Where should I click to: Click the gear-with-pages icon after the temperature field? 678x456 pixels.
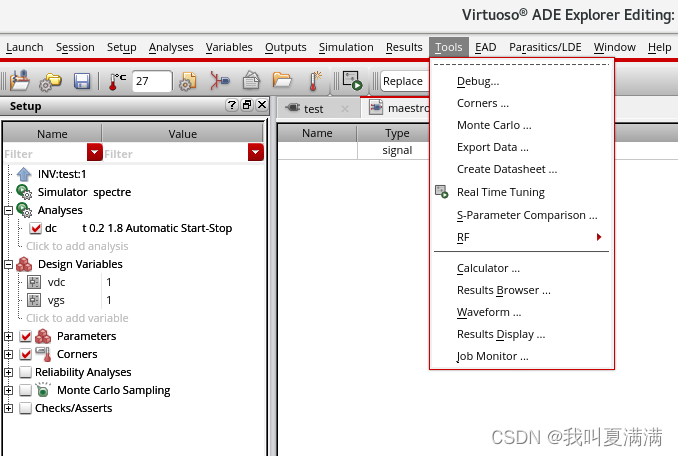tap(188, 81)
